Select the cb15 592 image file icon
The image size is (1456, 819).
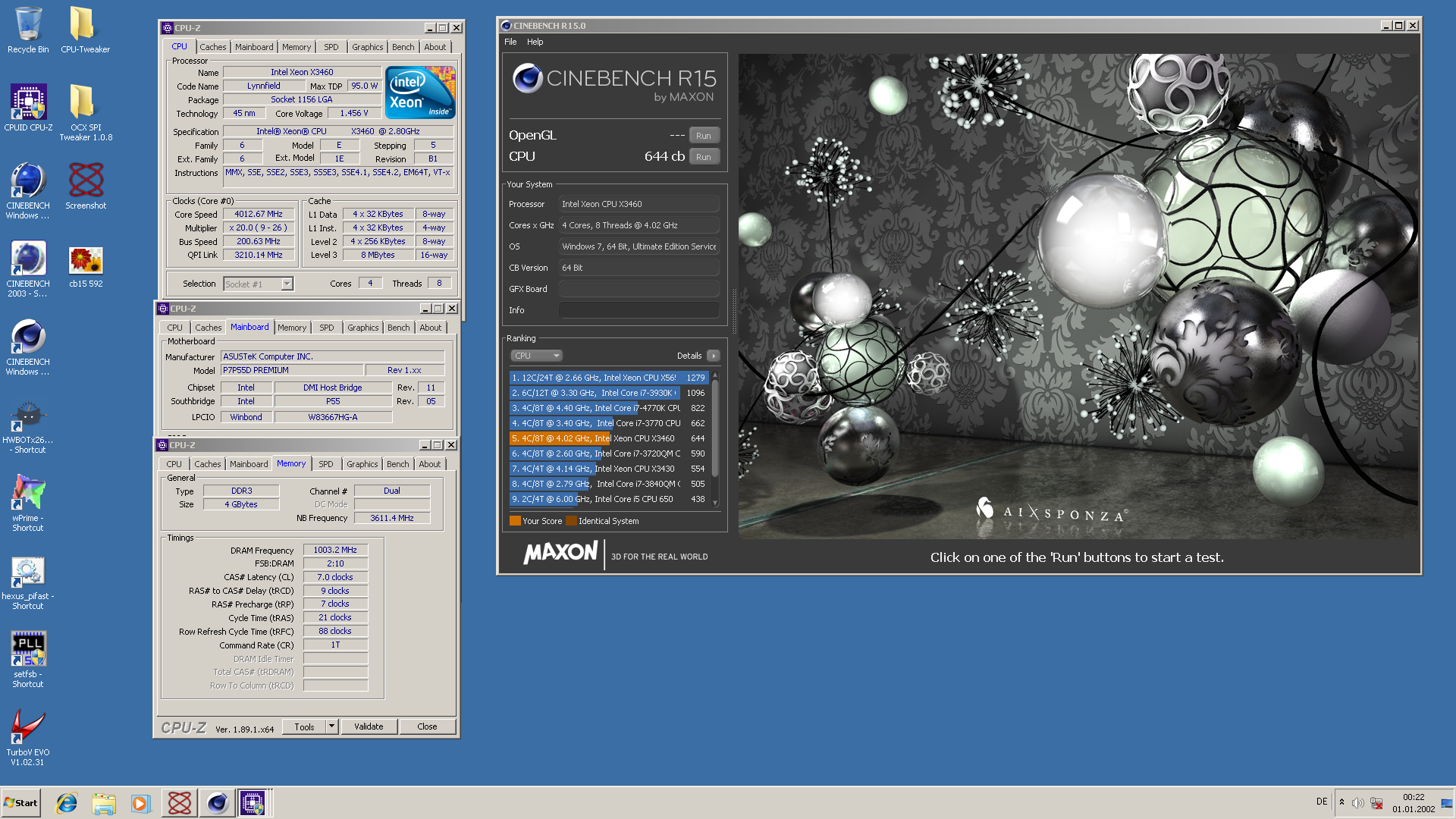[x=86, y=267]
